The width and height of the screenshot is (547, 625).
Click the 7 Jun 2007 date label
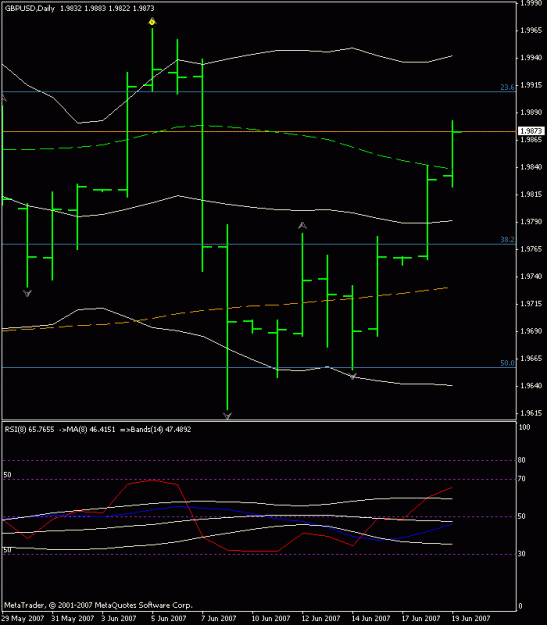[x=218, y=618]
